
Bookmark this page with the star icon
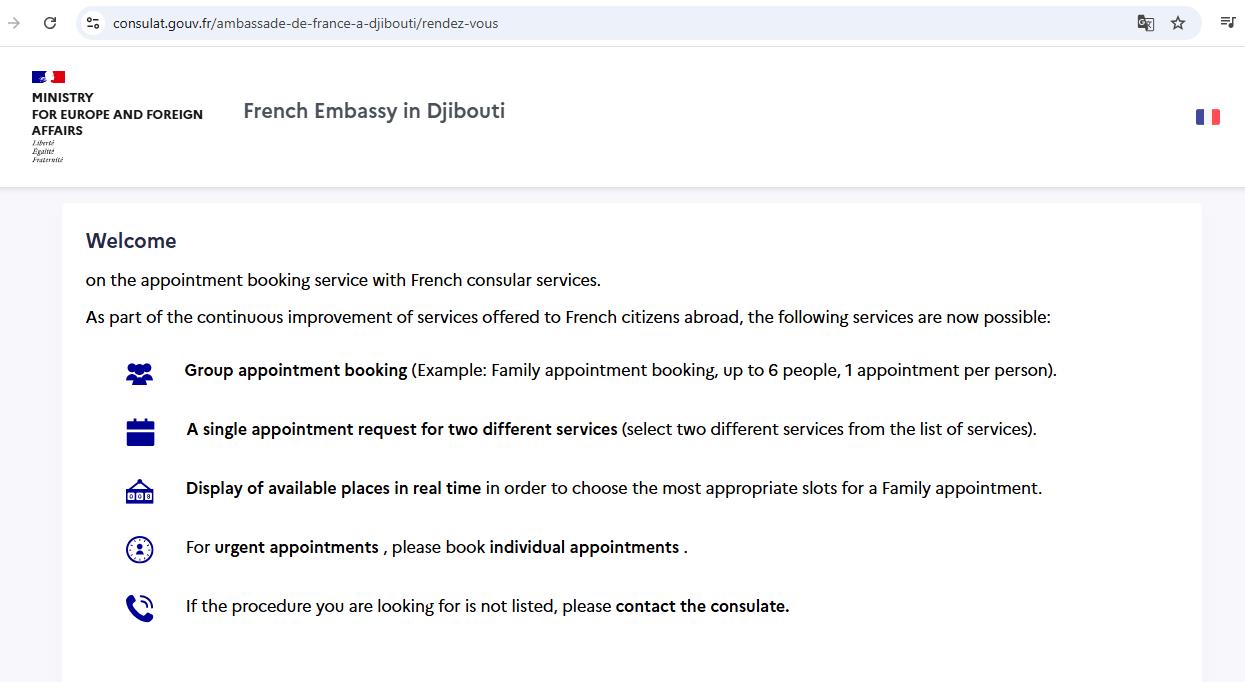click(1178, 22)
